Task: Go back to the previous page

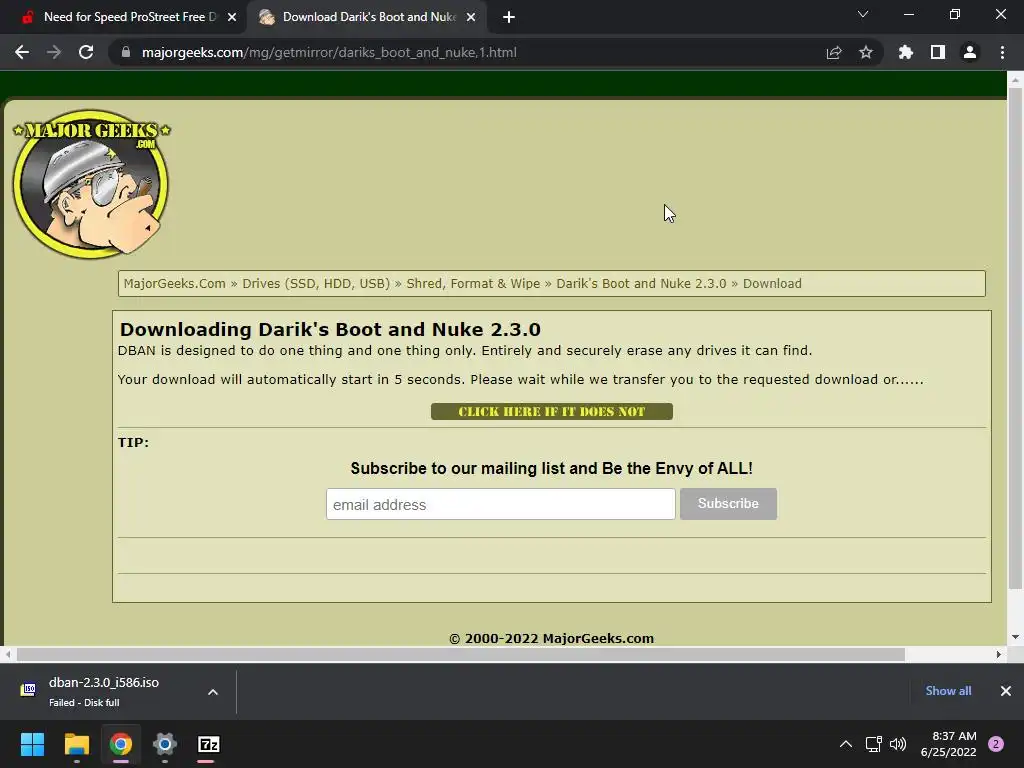Action: [22, 52]
